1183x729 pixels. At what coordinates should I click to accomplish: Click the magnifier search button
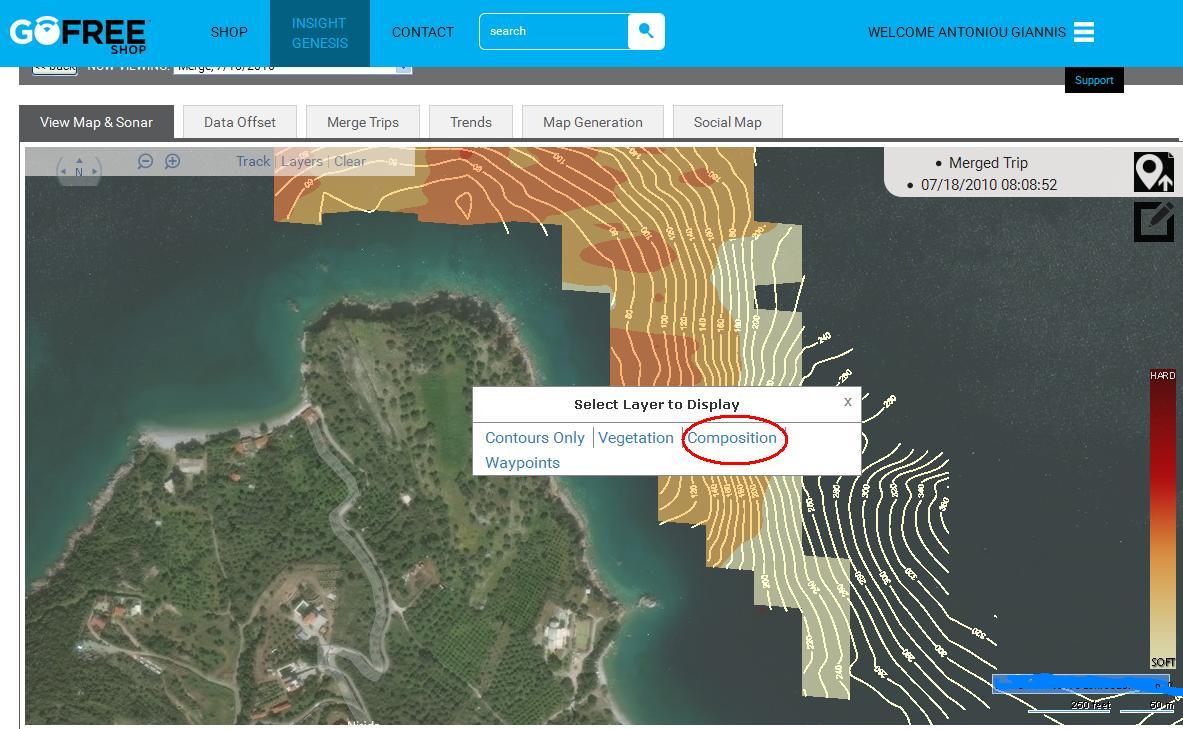click(x=646, y=32)
